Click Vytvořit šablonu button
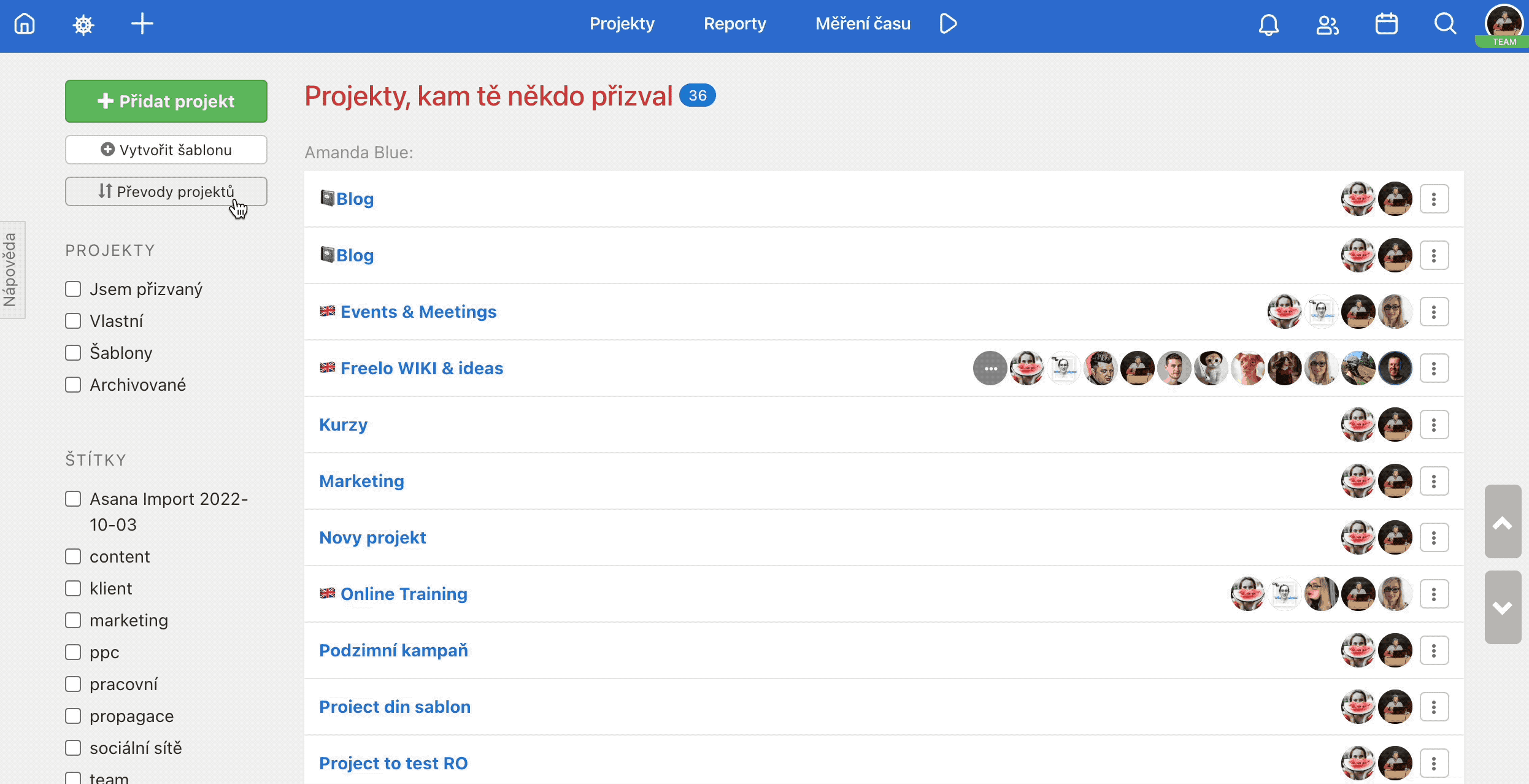Screen dimensions: 1529x784 (166, 150)
